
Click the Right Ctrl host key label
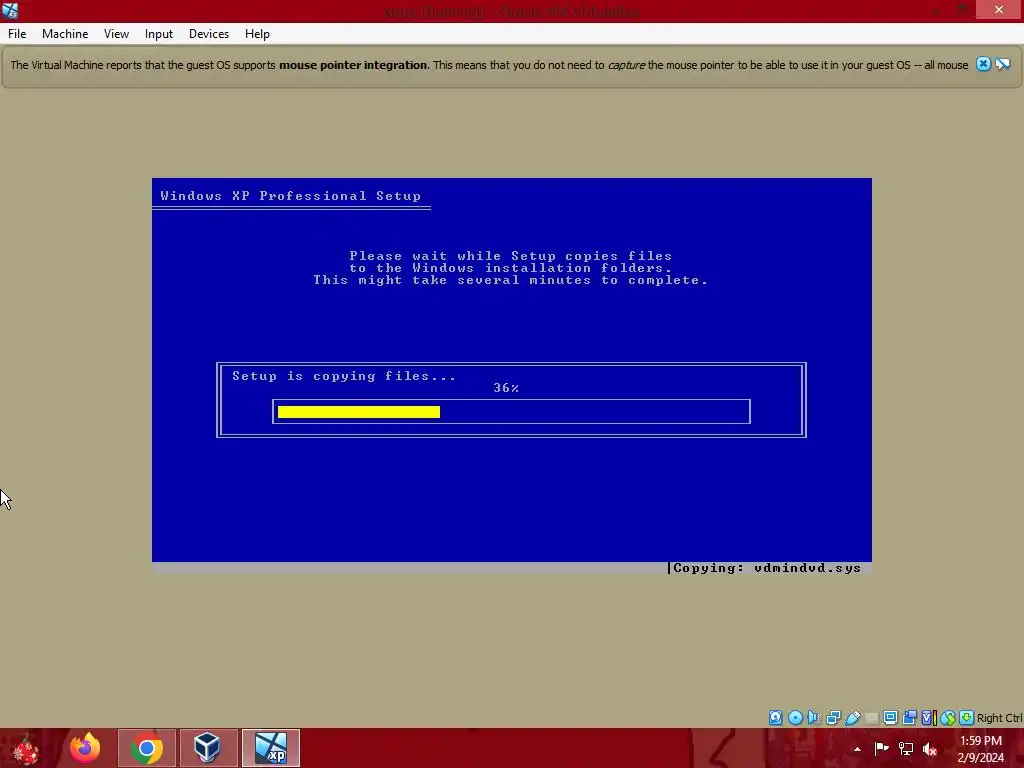tap(999, 718)
